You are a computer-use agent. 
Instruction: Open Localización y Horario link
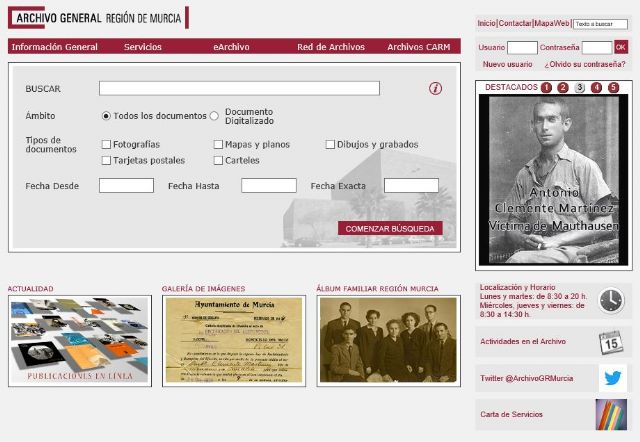(x=518, y=287)
